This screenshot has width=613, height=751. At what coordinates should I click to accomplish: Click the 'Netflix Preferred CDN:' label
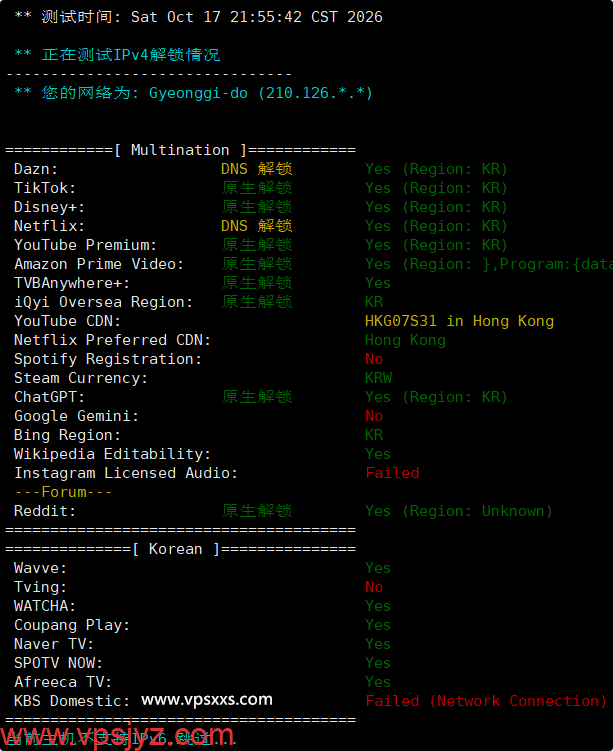(x=113, y=340)
